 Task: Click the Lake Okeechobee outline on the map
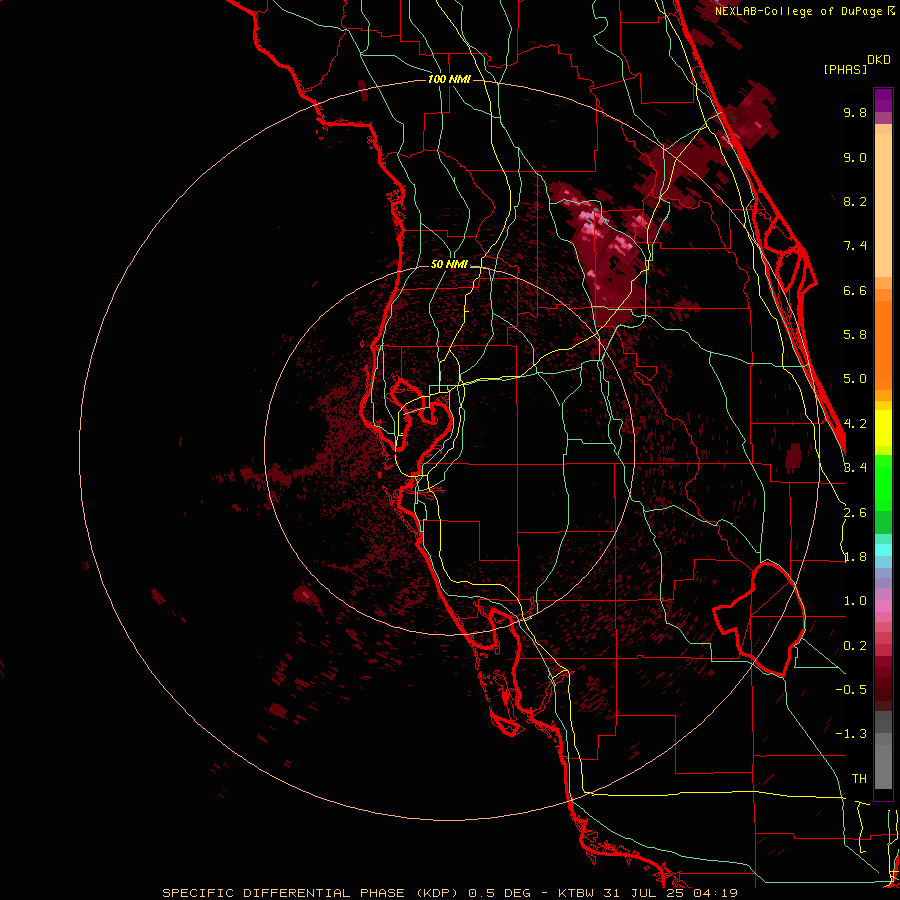(x=759, y=619)
